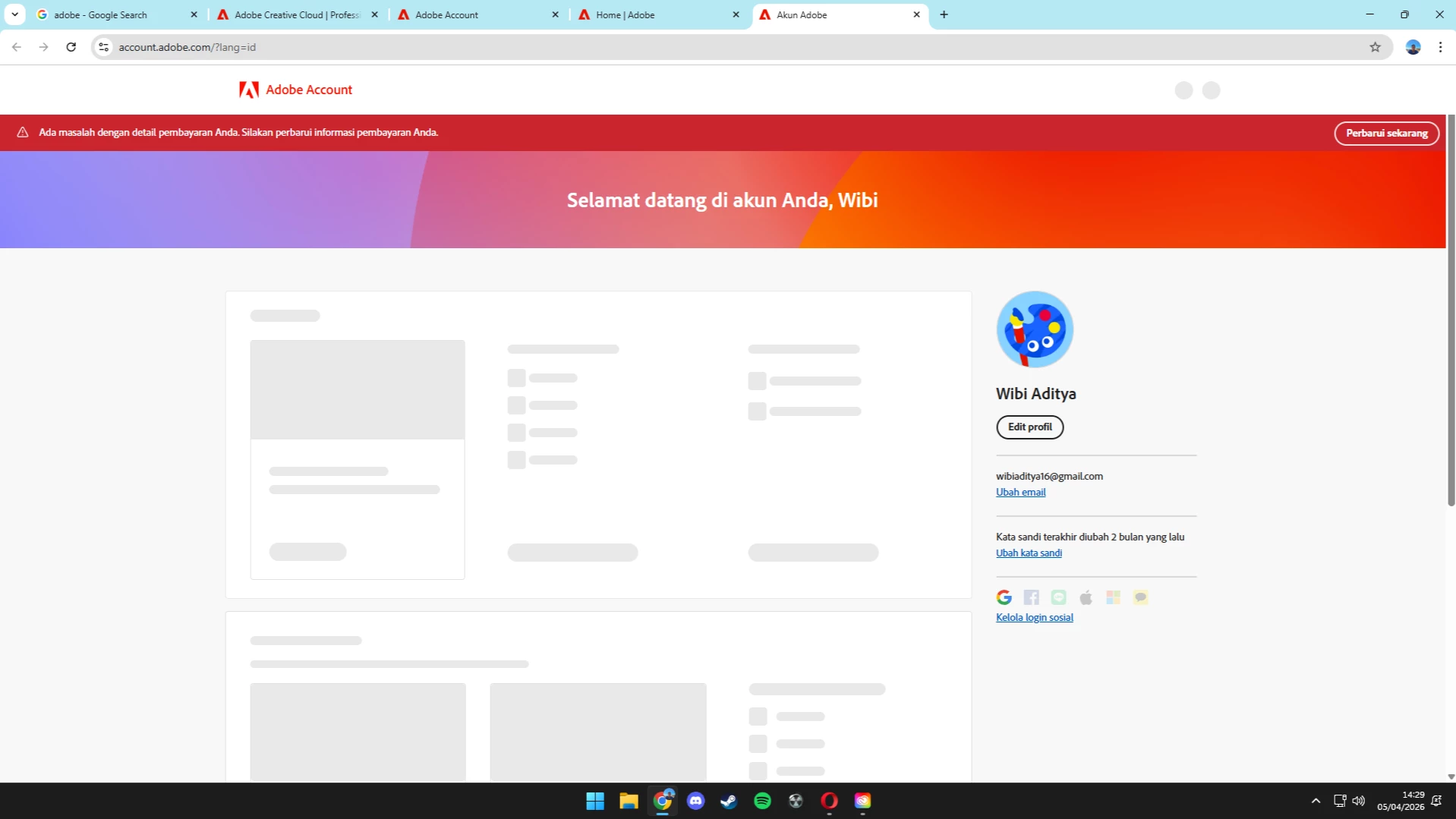The width and height of the screenshot is (1456, 819).
Task: Switch to Home | Adobe tab
Action: [659, 14]
